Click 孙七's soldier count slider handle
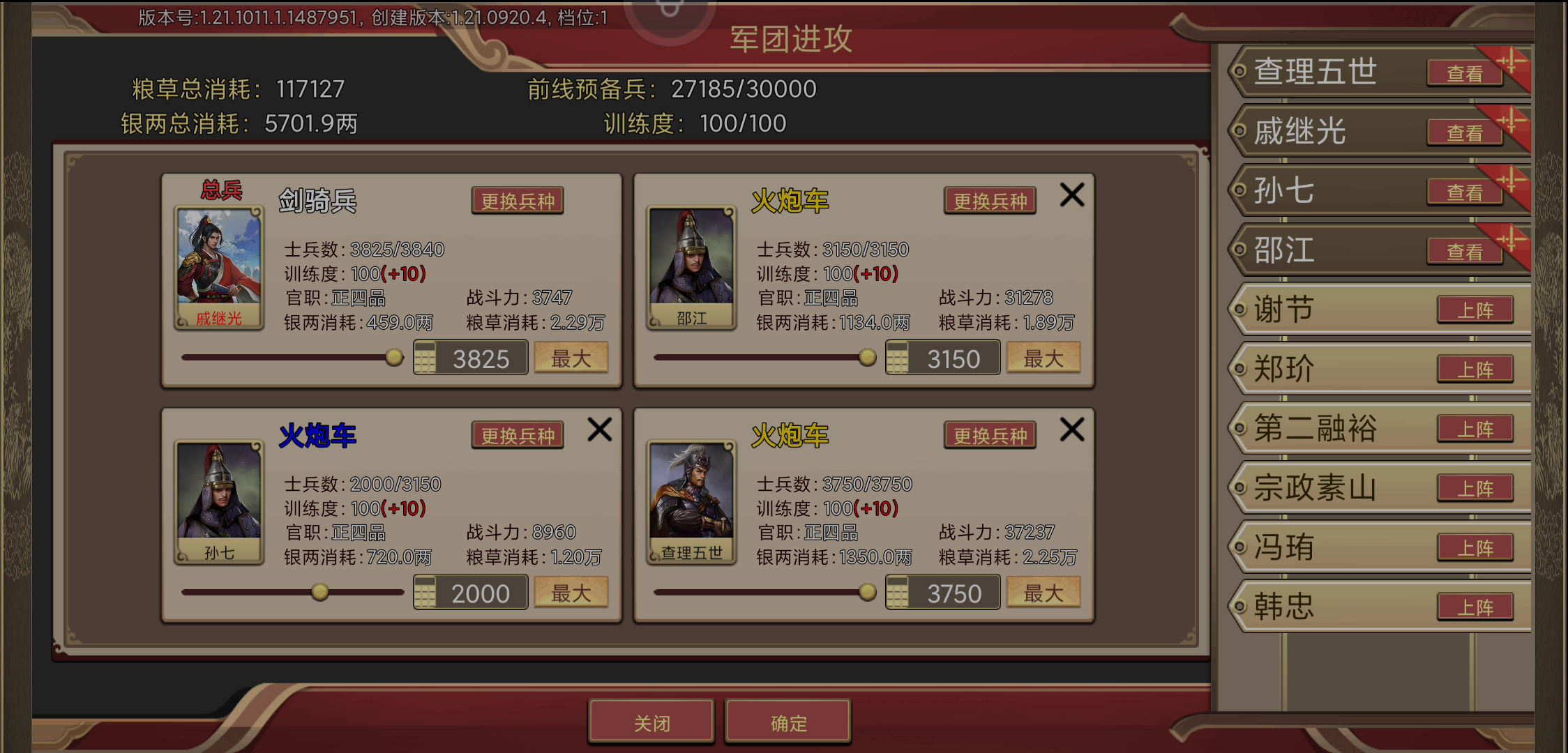 pos(320,593)
